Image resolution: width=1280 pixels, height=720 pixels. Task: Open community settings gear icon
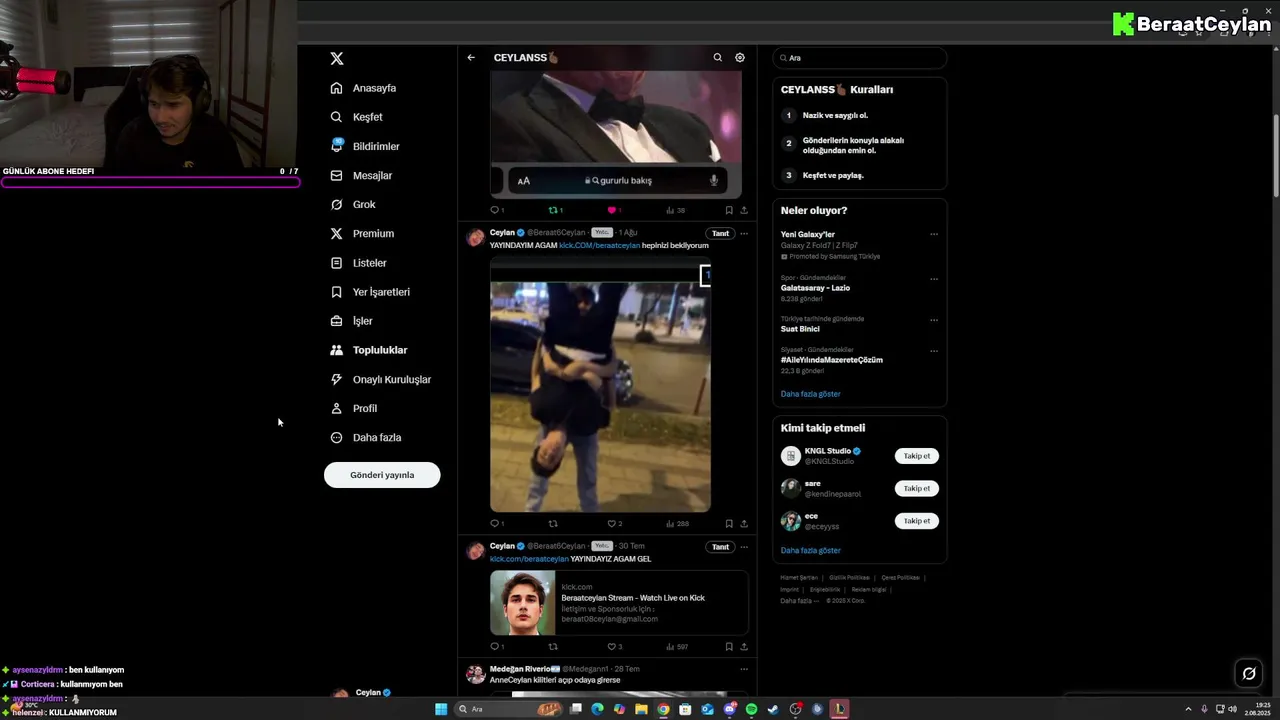(x=740, y=58)
